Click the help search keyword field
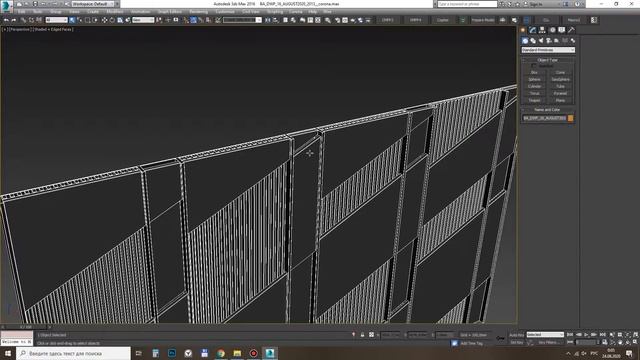Viewport: 640px width, 360px height. point(467,4)
